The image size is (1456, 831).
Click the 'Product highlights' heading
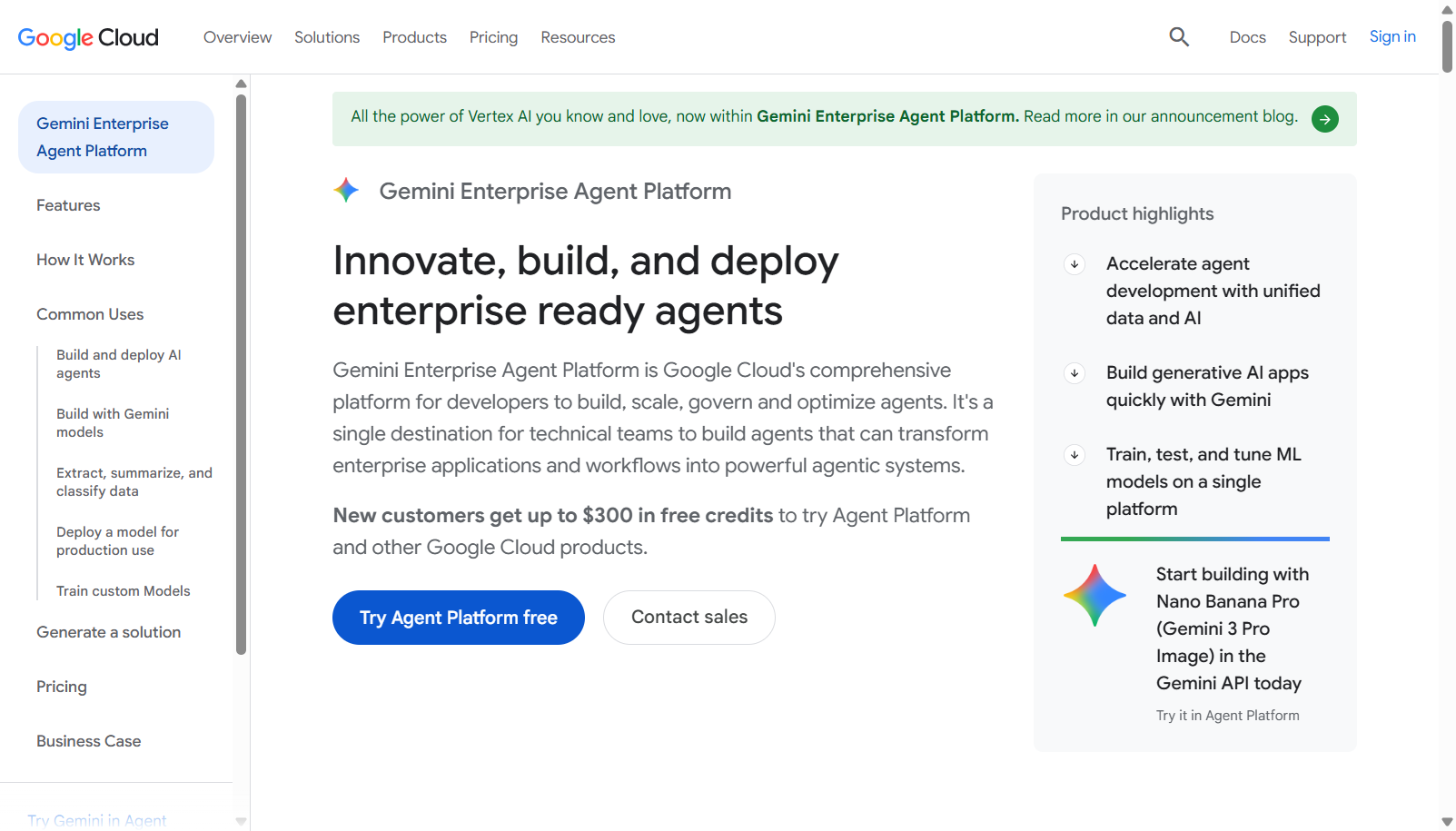1137,213
